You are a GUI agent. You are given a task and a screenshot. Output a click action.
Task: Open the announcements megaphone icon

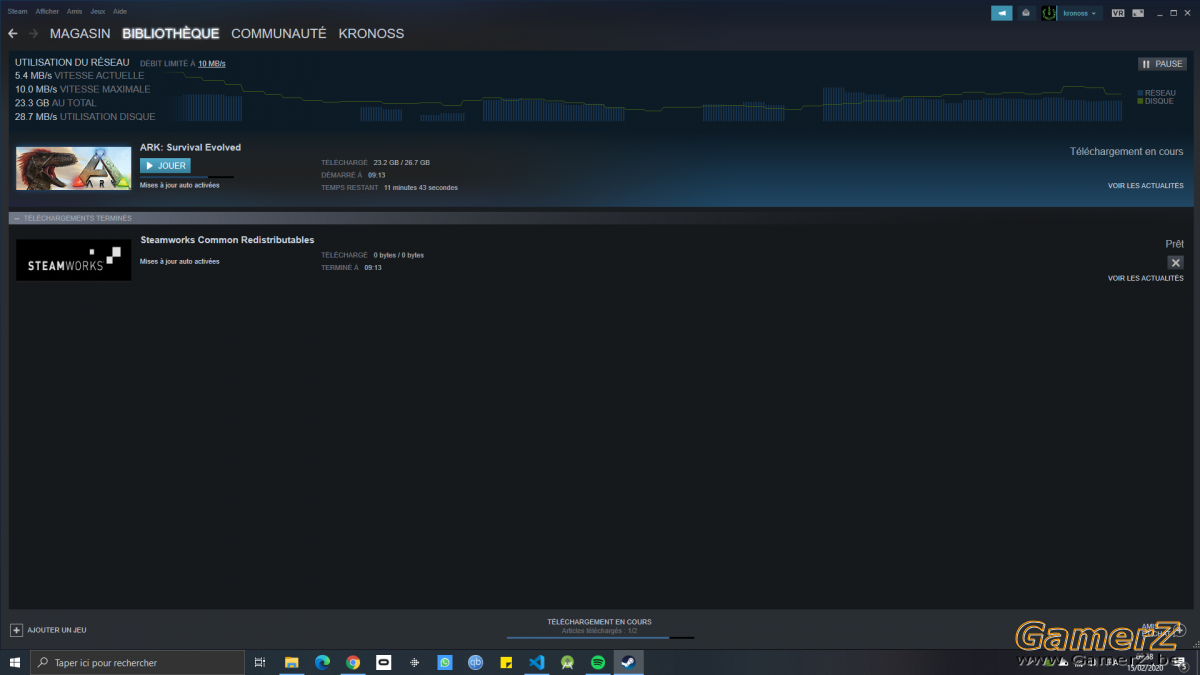point(1002,13)
